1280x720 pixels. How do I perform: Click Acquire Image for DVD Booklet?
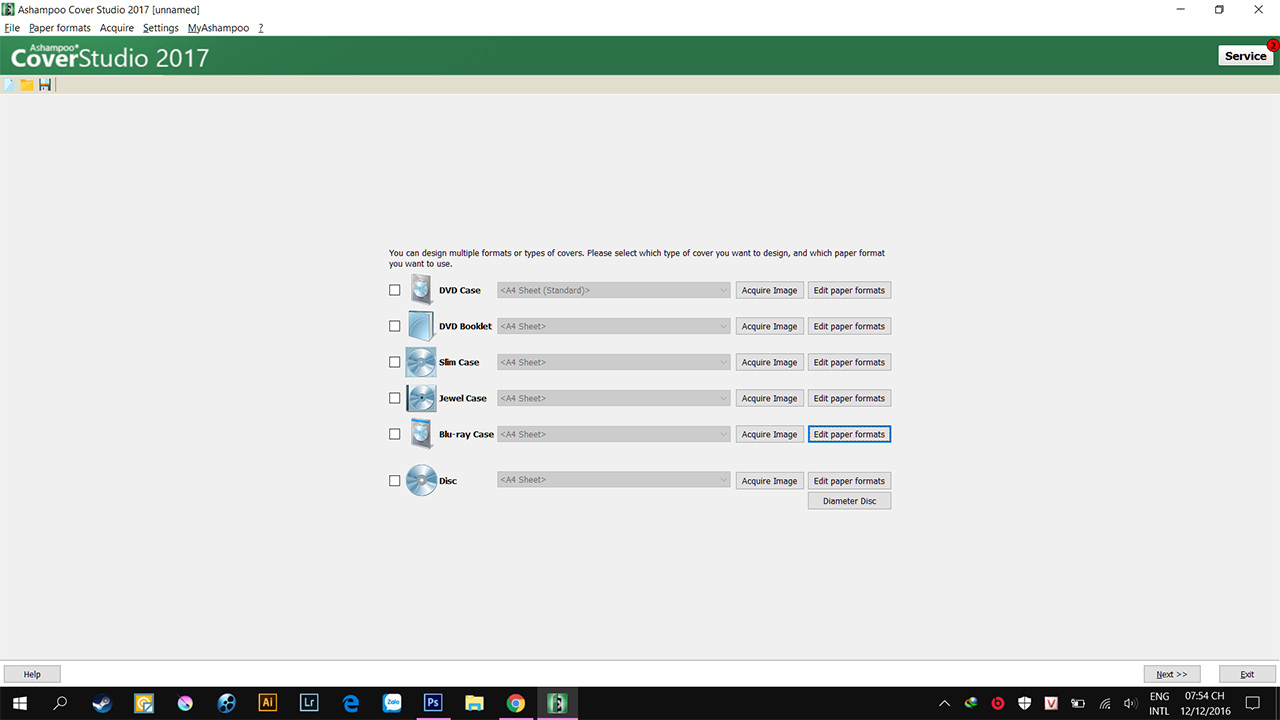click(770, 326)
